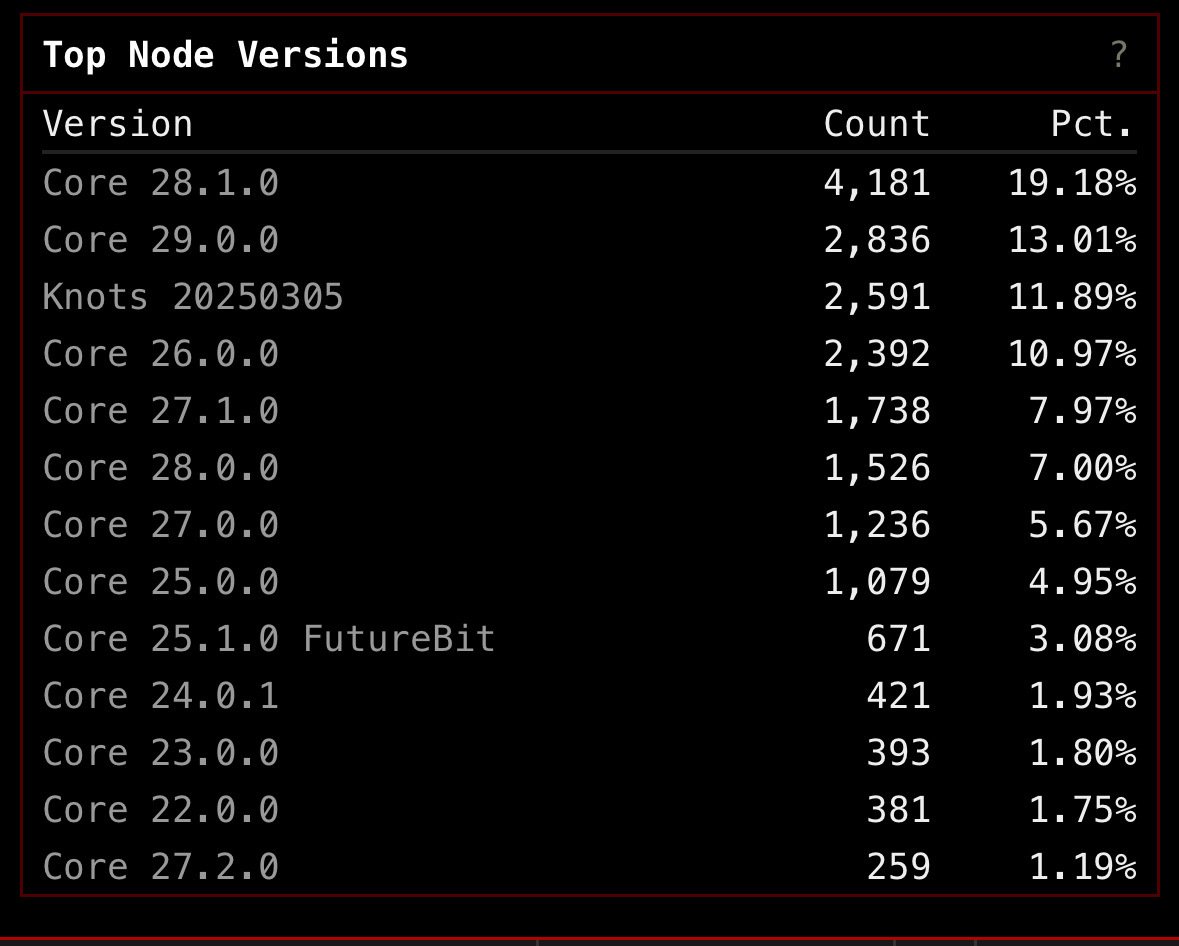Click the count value 671
Viewport: 1179px width, 946px height.
click(899, 638)
